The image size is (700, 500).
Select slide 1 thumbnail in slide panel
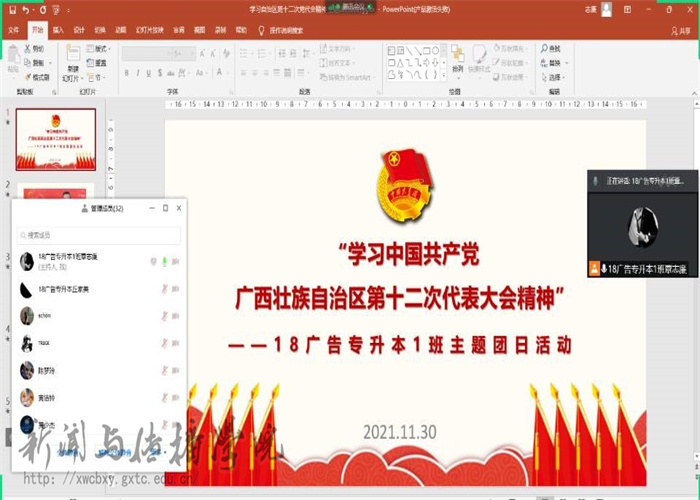tap(56, 139)
